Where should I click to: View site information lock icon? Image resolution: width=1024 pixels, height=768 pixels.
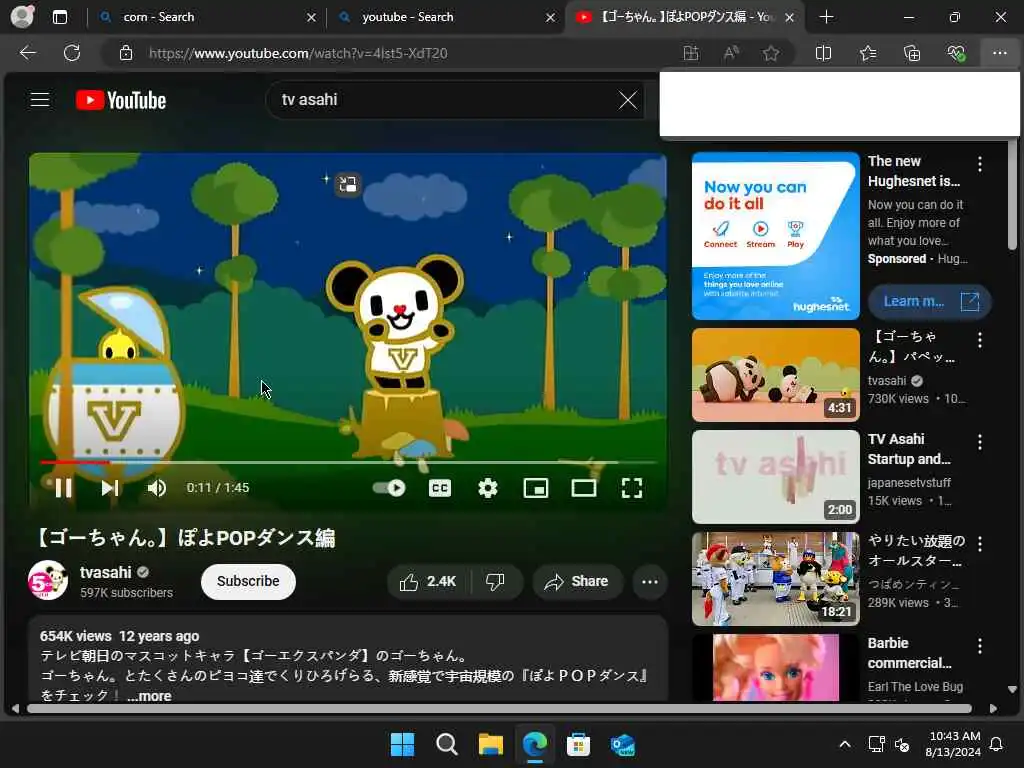coord(126,53)
